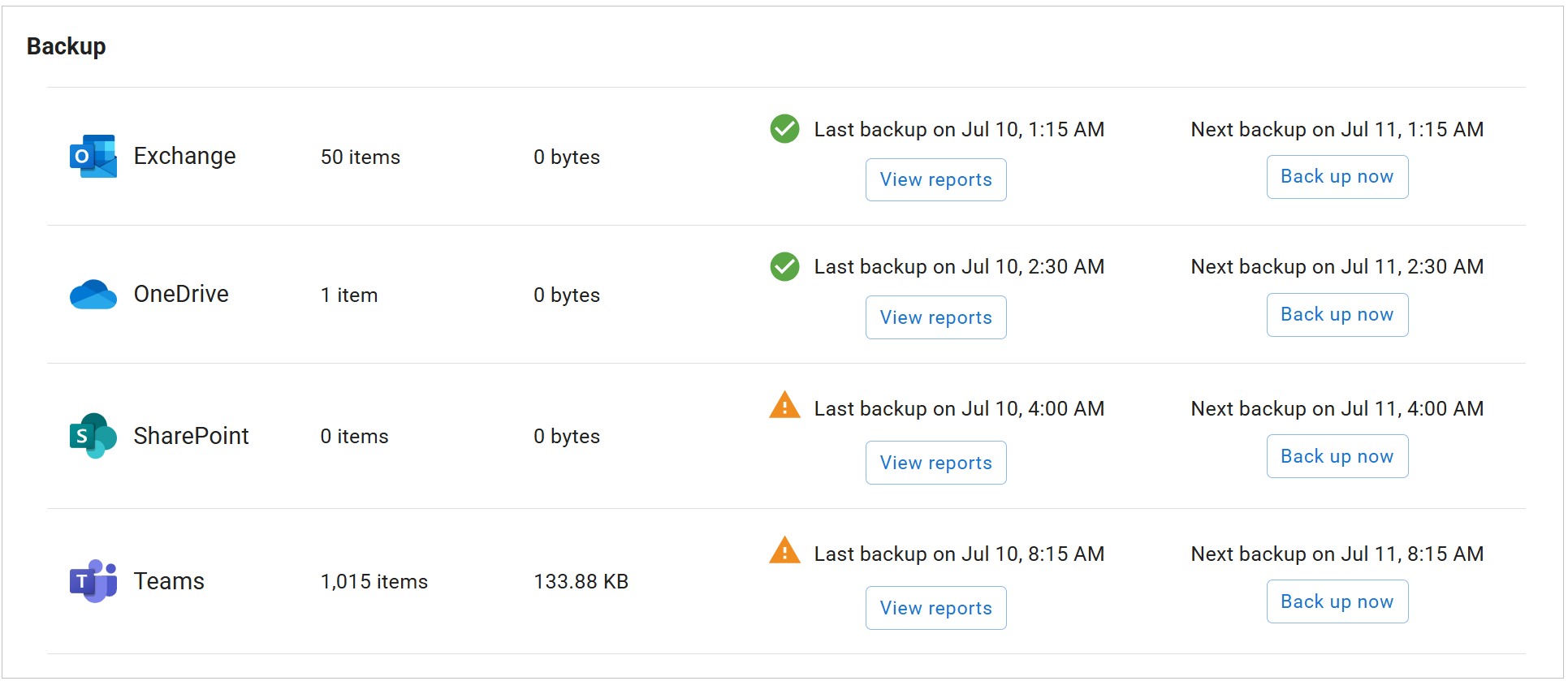Click 'Last backup on Jul 10, 2:30 AM'
This screenshot has height=681, width=1568.
pyautogui.click(x=959, y=266)
